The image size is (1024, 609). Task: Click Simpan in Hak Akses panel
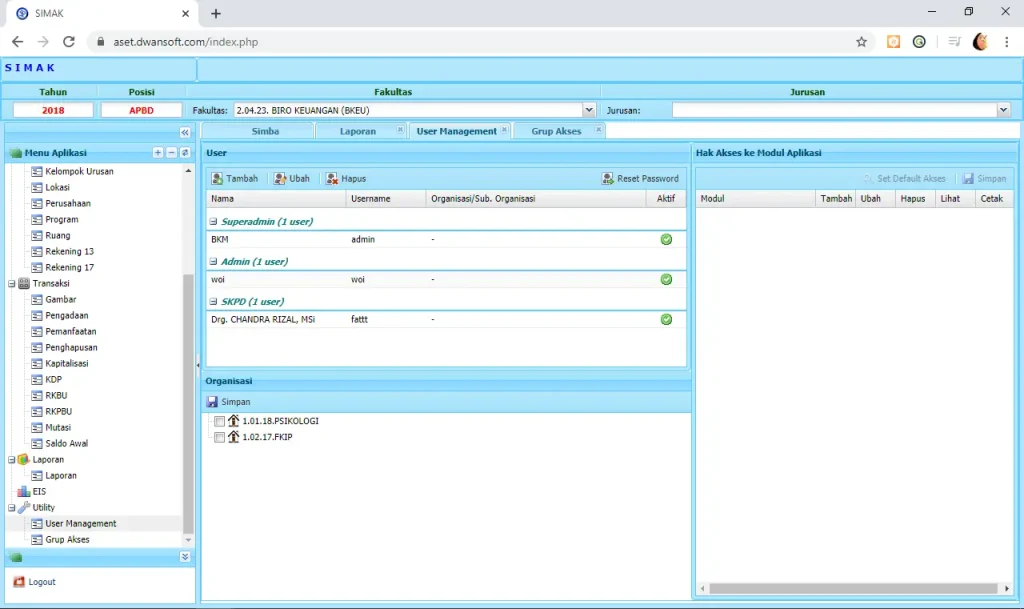pos(984,178)
